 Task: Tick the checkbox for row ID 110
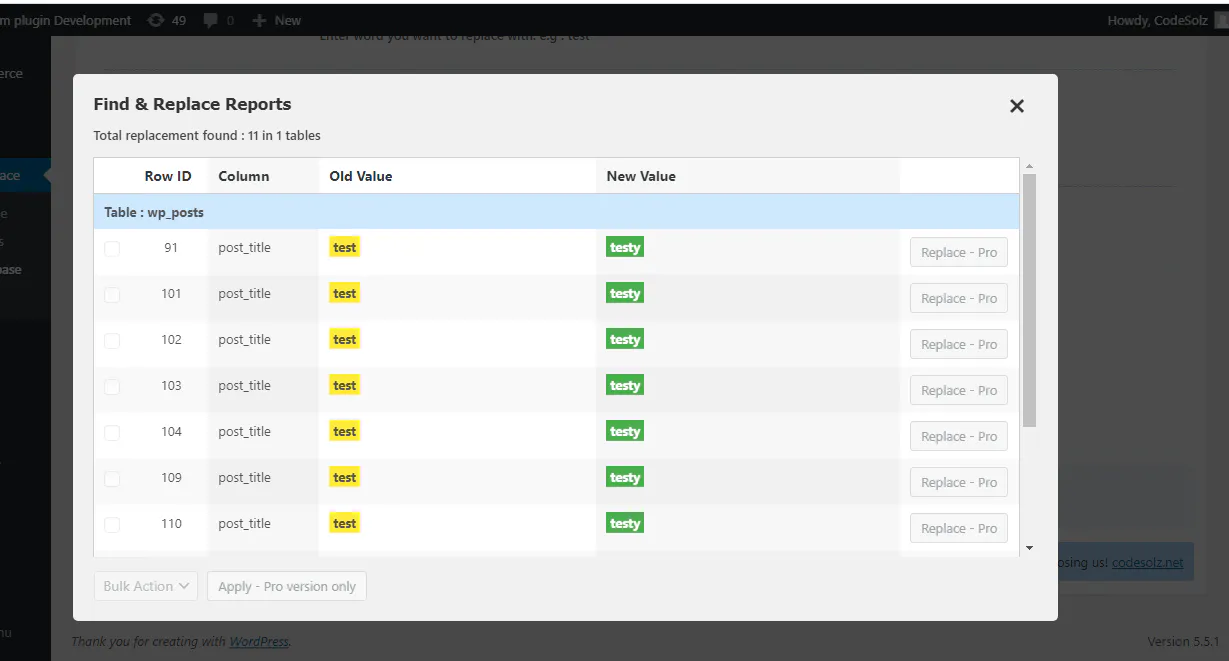(x=112, y=525)
